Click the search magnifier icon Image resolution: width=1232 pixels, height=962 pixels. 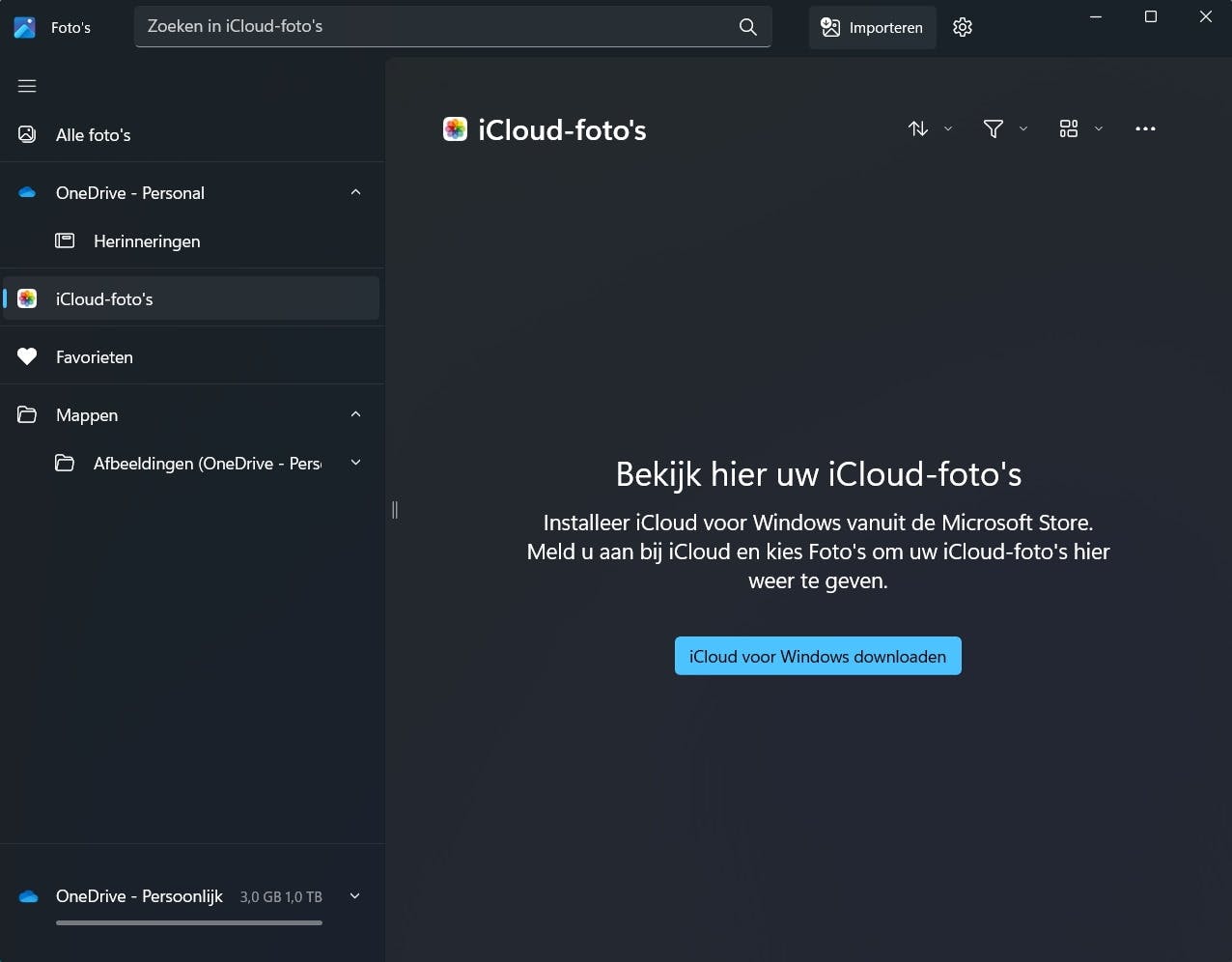click(x=747, y=27)
